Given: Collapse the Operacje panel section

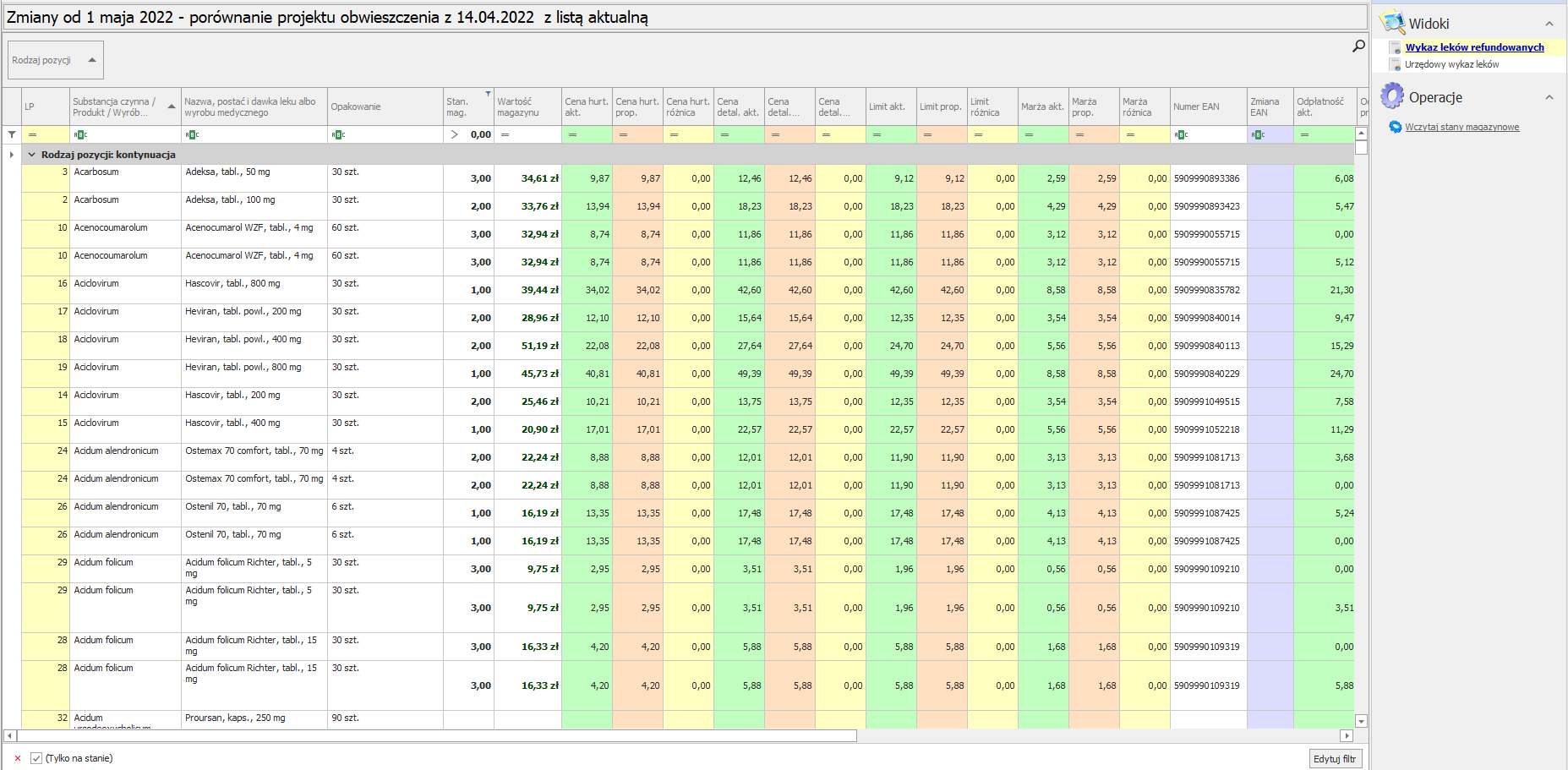Looking at the screenshot, I should click(1549, 97).
